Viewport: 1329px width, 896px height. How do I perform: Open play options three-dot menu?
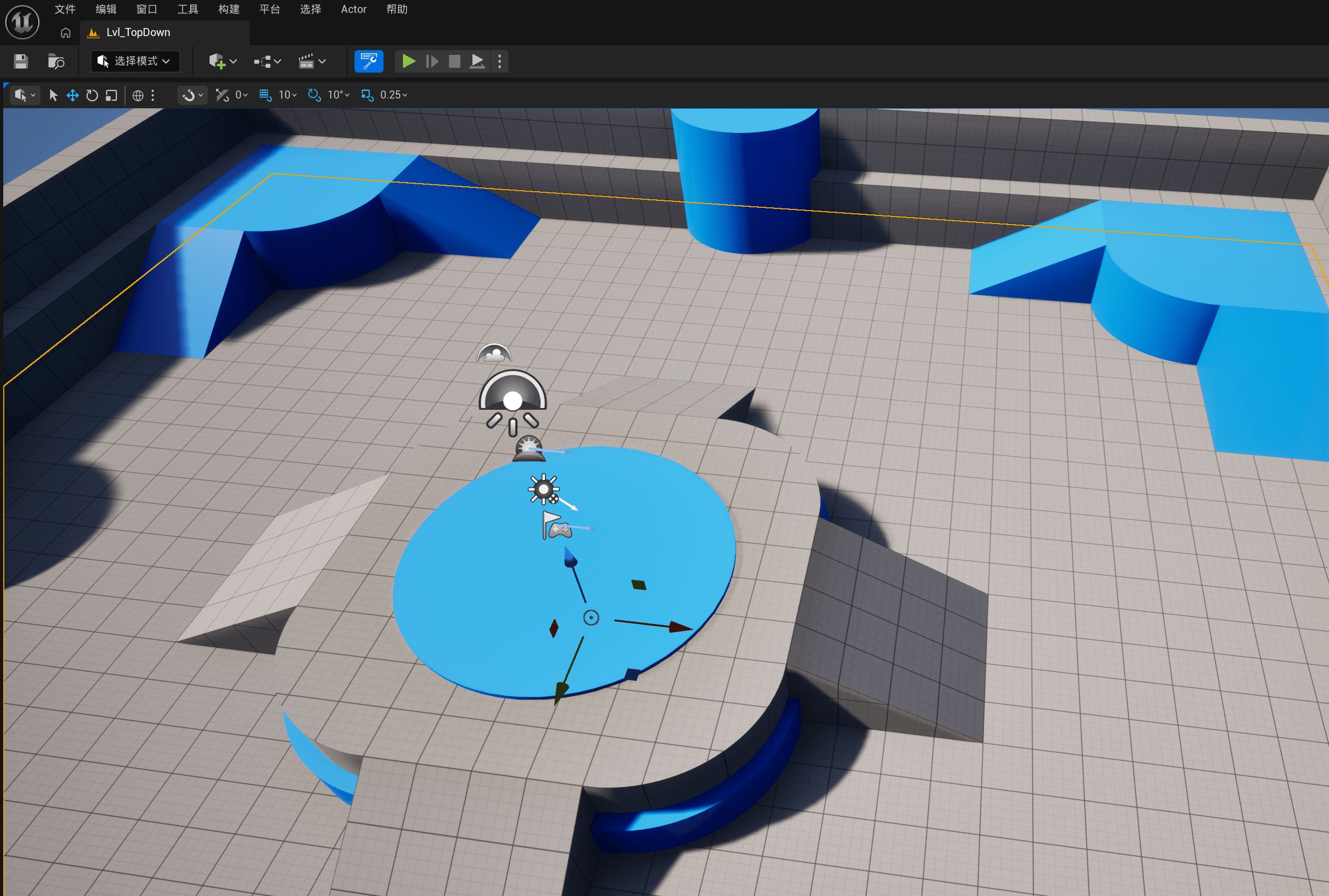click(x=499, y=61)
